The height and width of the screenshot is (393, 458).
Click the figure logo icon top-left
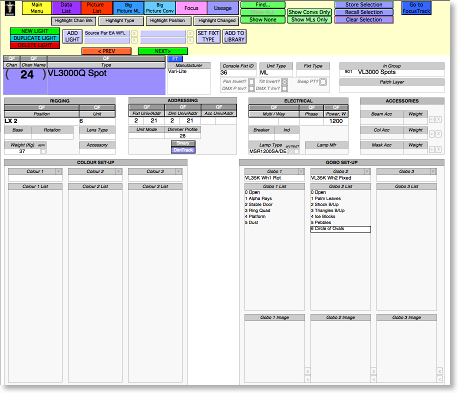[10, 9]
